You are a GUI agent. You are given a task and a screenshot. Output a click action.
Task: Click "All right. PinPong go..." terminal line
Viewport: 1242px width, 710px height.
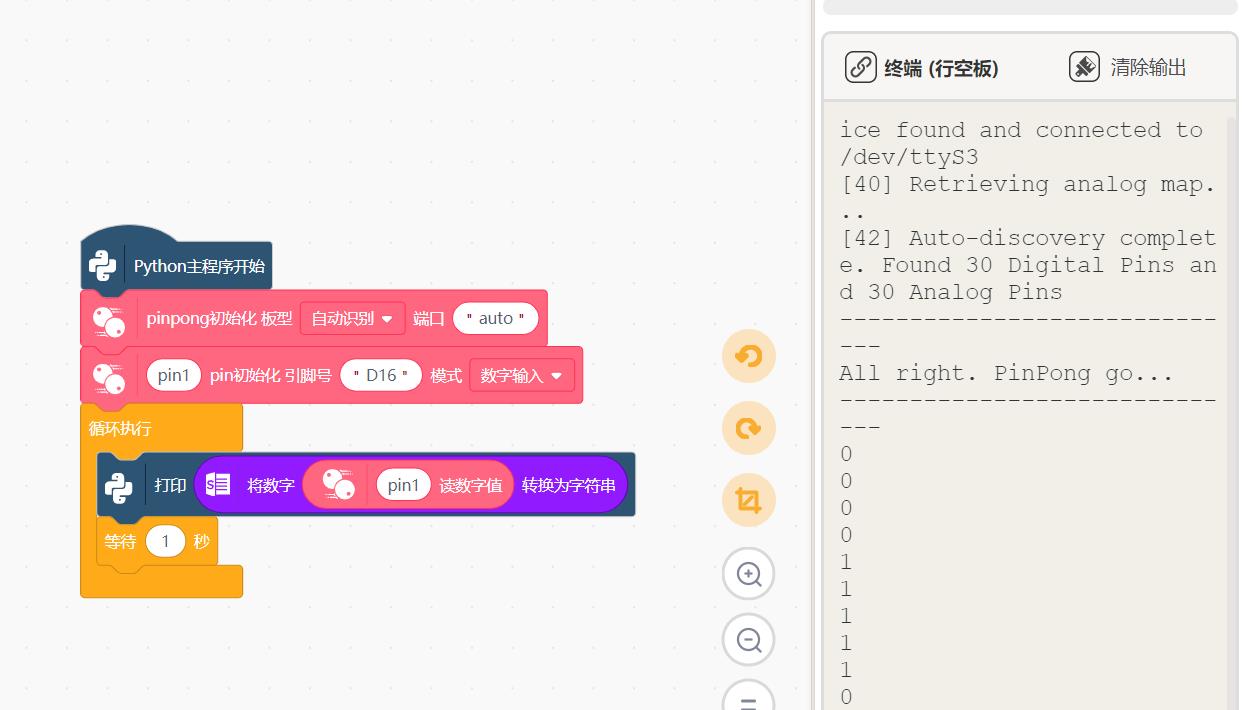[1006, 373]
